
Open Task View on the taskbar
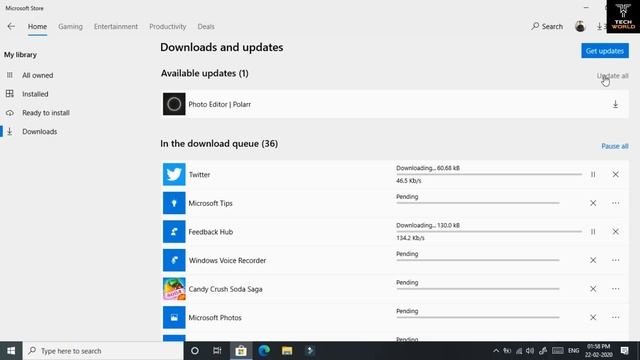pos(217,351)
